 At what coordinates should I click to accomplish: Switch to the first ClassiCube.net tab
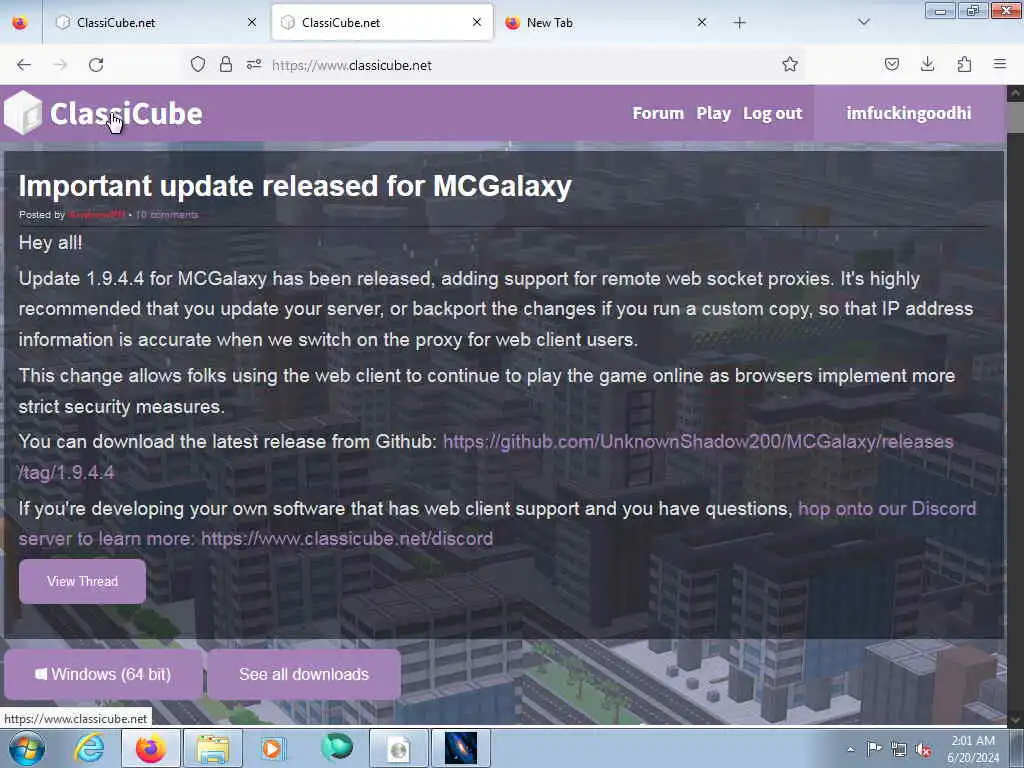[155, 23]
